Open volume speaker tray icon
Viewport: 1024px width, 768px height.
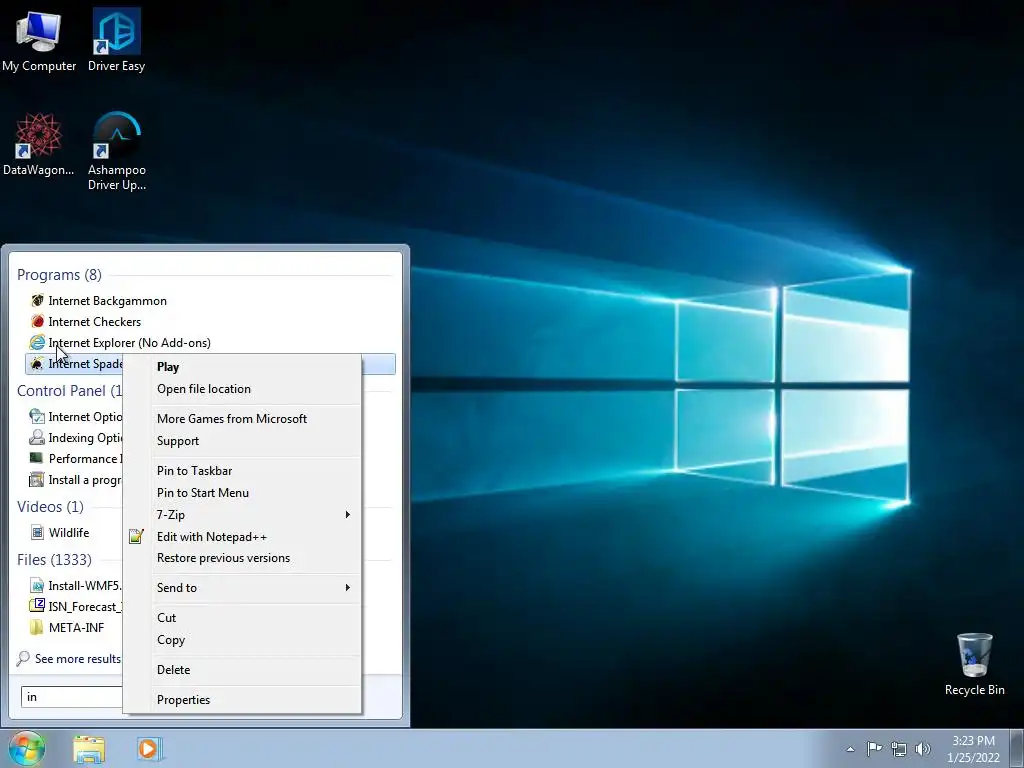pos(923,749)
